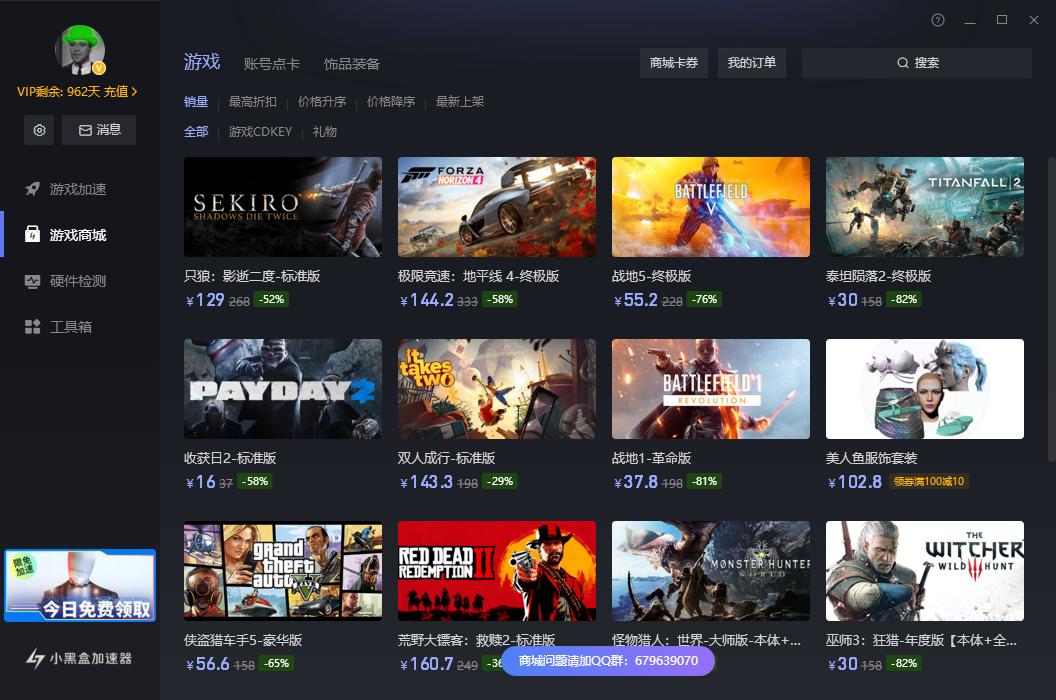Click the grid icon for 工具箱

coord(32,327)
